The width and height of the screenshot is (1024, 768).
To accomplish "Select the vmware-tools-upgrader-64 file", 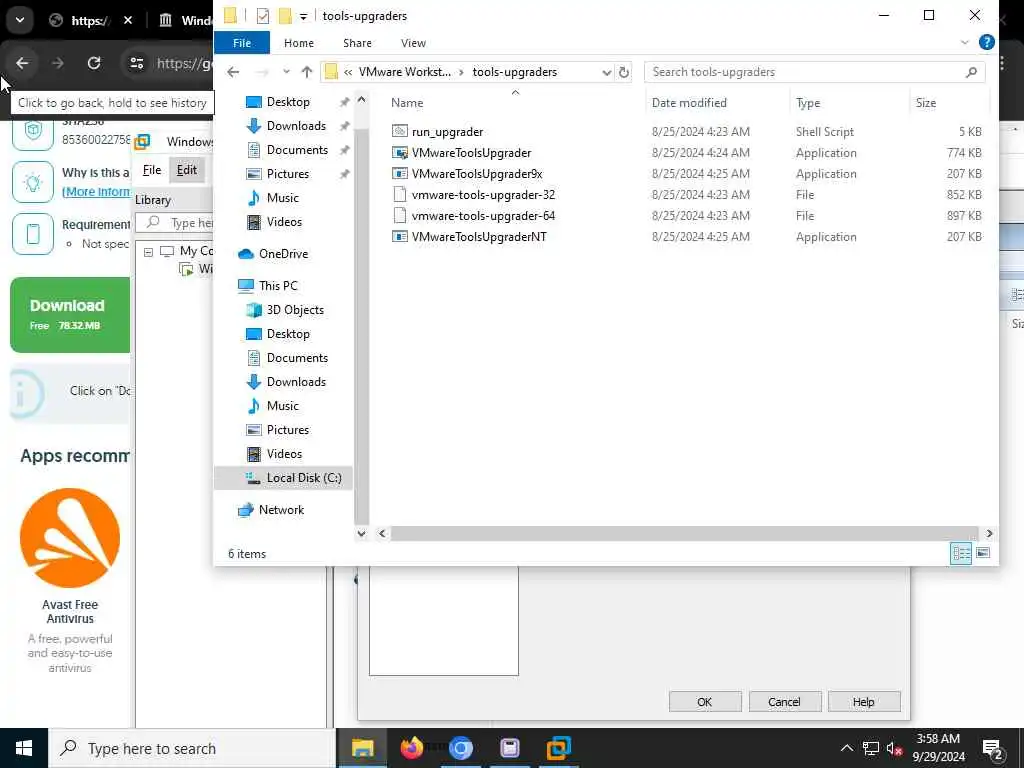I will coord(483,216).
